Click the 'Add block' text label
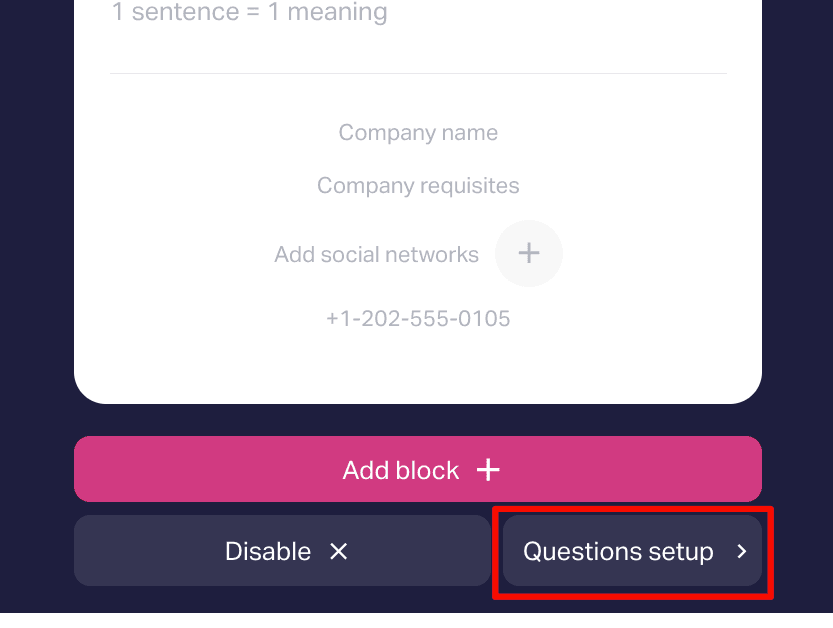This screenshot has width=833, height=628. 401,470
